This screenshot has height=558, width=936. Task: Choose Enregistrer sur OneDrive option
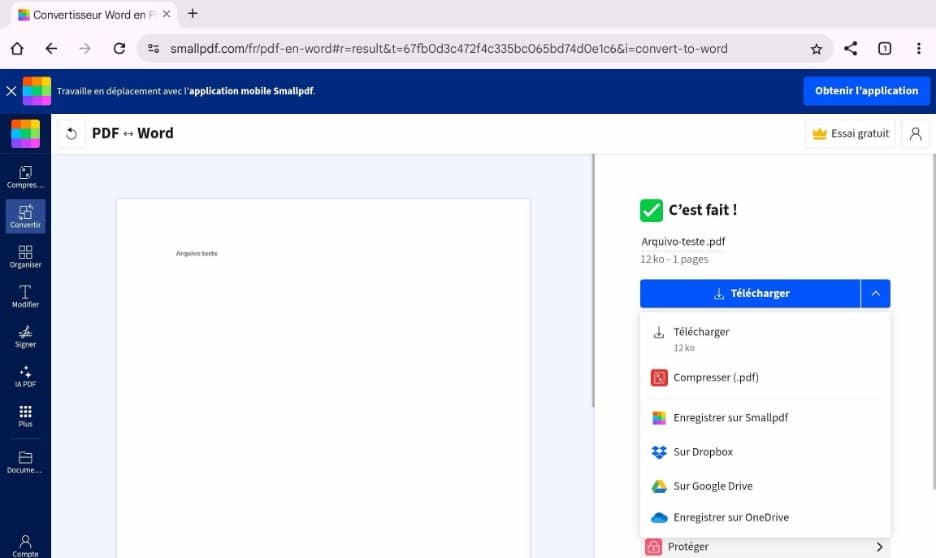765,517
